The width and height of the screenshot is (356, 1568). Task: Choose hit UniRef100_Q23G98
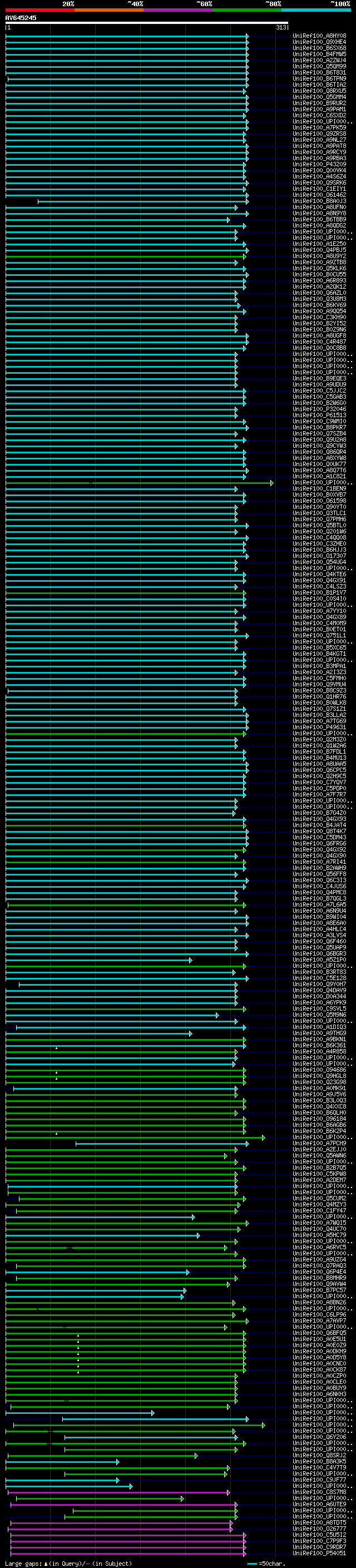point(319,1082)
